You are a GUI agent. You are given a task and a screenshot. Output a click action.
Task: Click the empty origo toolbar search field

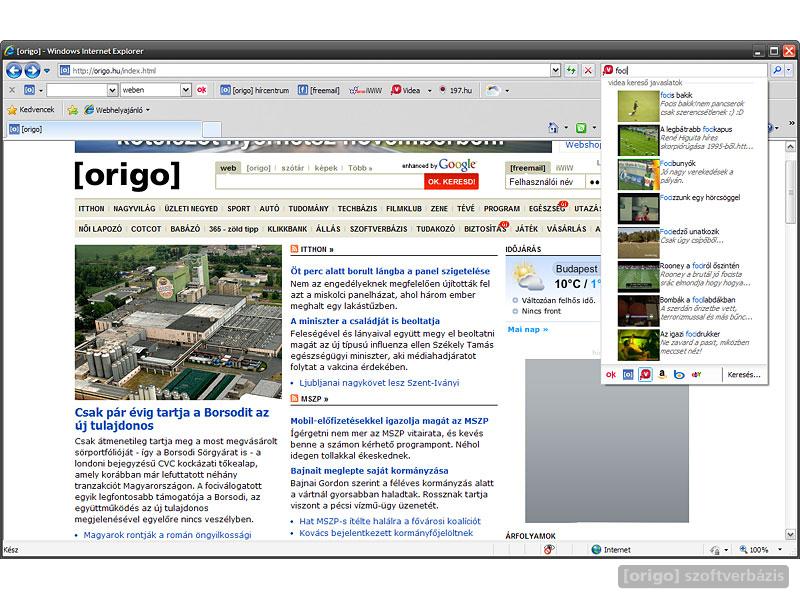pos(77,90)
